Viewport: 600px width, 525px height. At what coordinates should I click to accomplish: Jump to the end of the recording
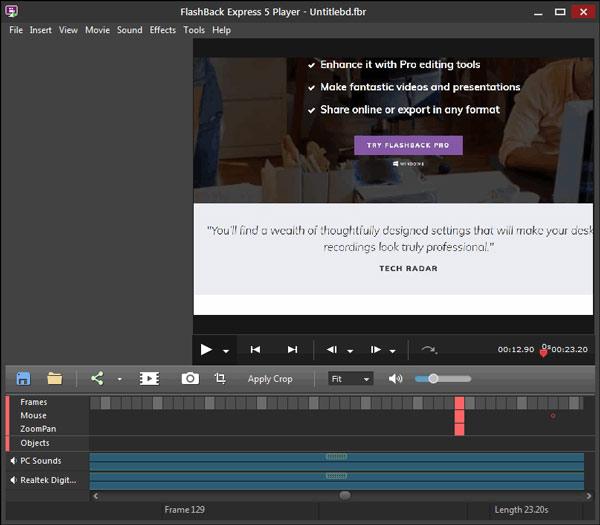pyautogui.click(x=292, y=350)
